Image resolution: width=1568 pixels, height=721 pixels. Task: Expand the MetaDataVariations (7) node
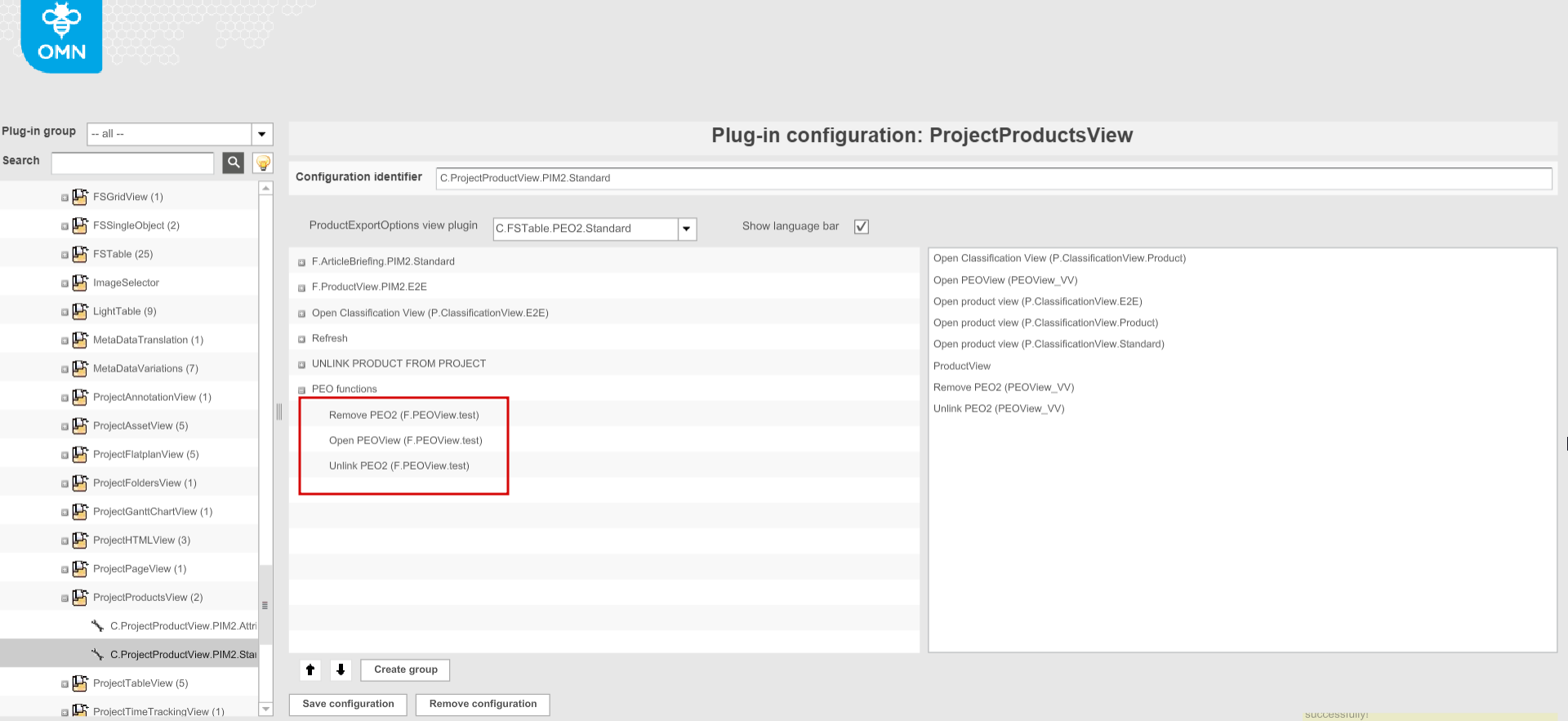[65, 369]
